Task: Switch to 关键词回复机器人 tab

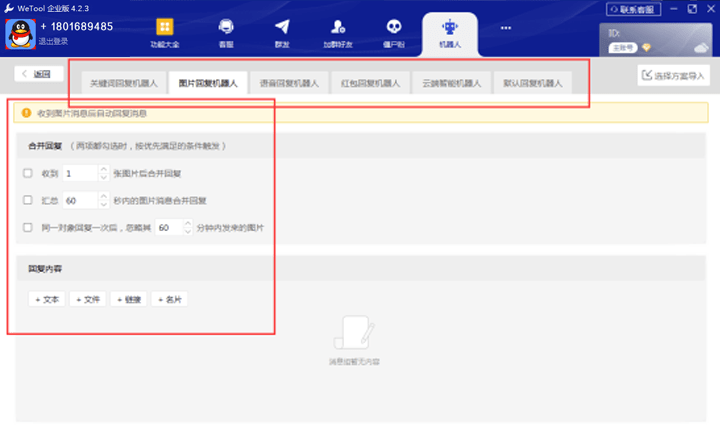Action: [124, 83]
